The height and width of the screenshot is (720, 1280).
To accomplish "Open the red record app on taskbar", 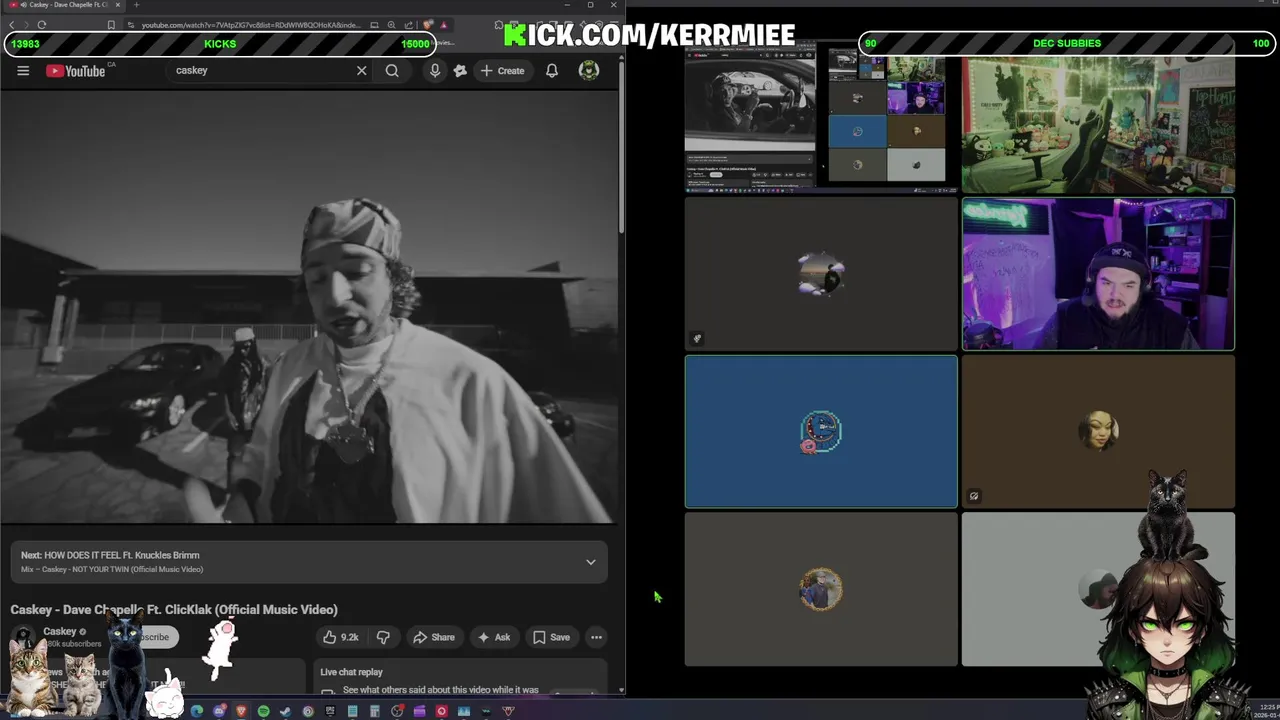I will tap(441, 711).
